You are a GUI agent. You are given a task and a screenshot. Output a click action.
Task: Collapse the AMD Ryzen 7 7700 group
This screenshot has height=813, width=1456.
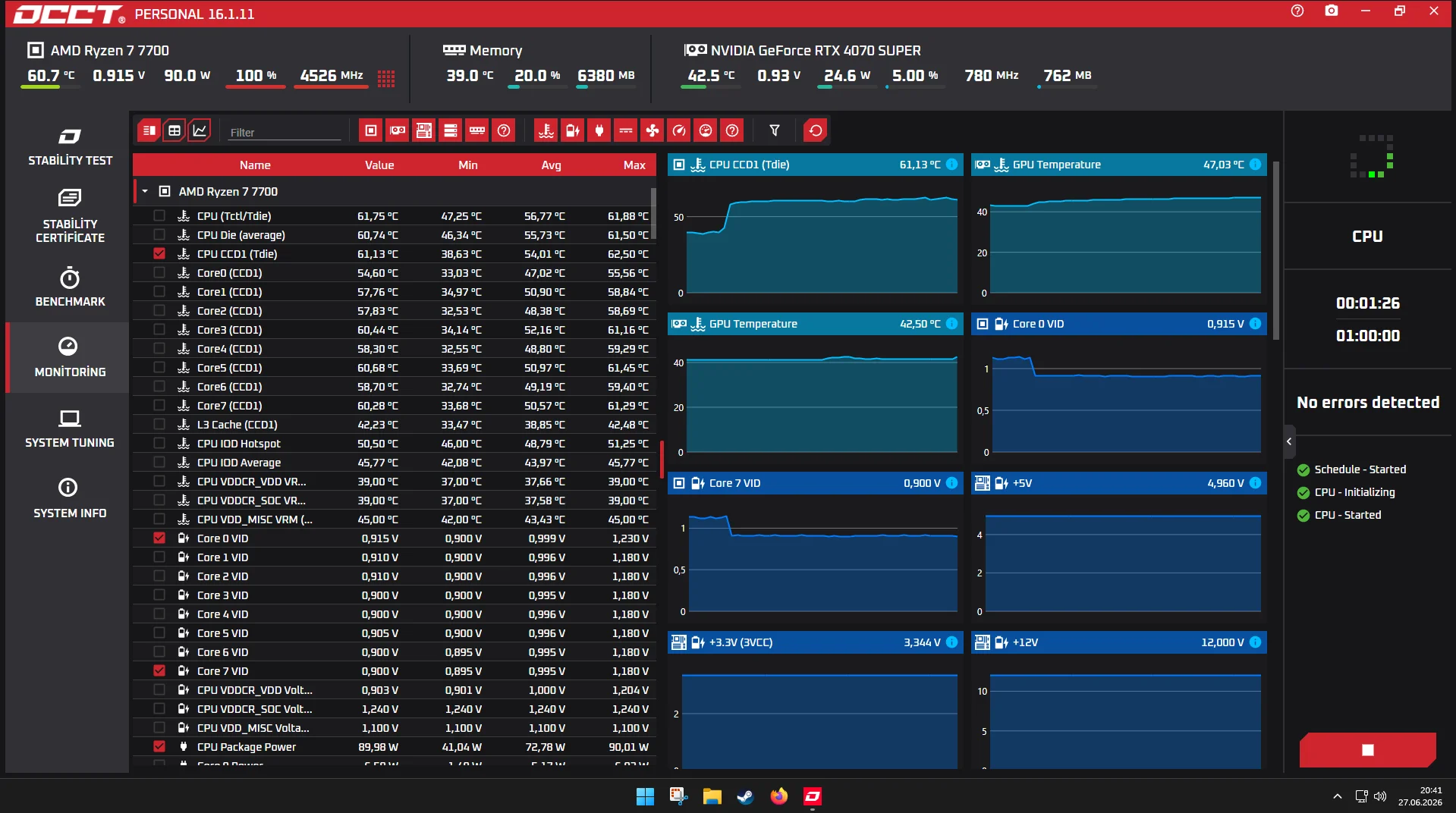coord(145,191)
